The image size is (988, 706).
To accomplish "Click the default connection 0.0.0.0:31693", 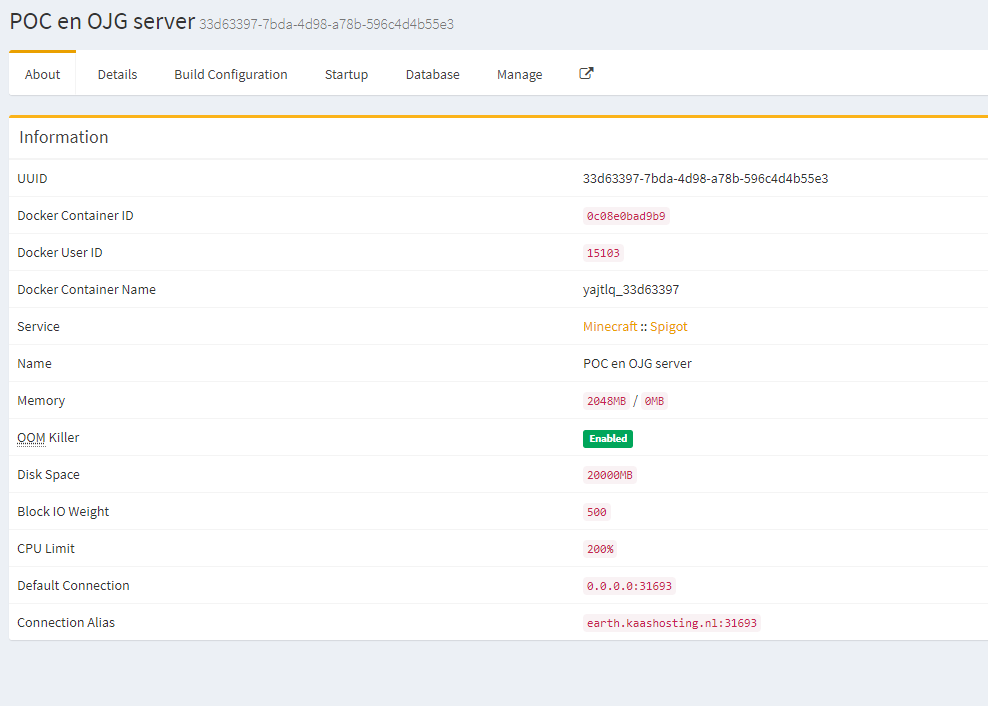I will pos(629,586).
